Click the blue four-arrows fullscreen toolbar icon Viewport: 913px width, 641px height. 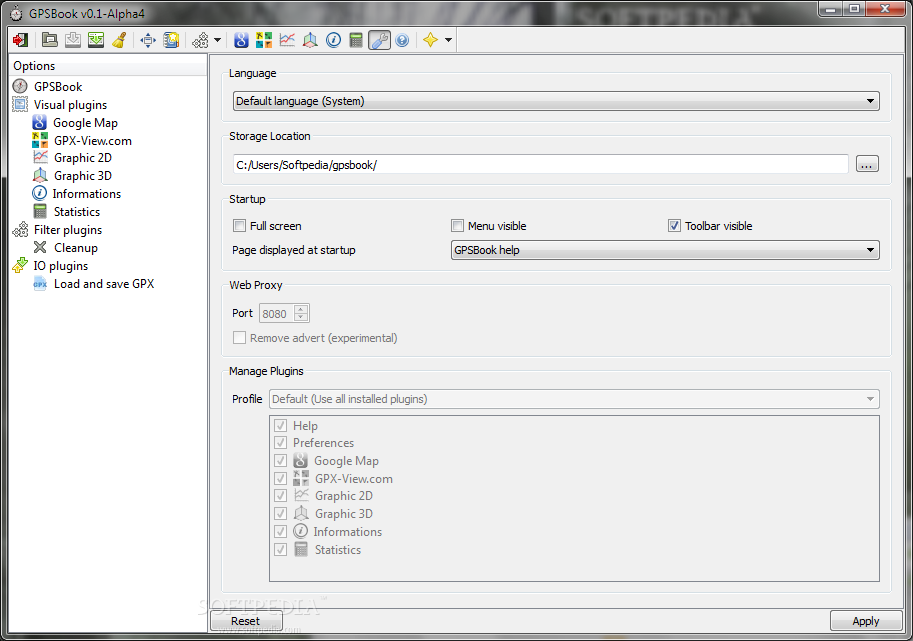[148, 40]
